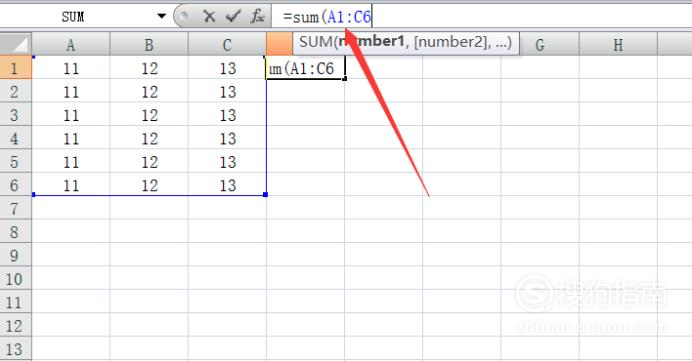
Task: Select row 13 header
Action: click(15, 349)
